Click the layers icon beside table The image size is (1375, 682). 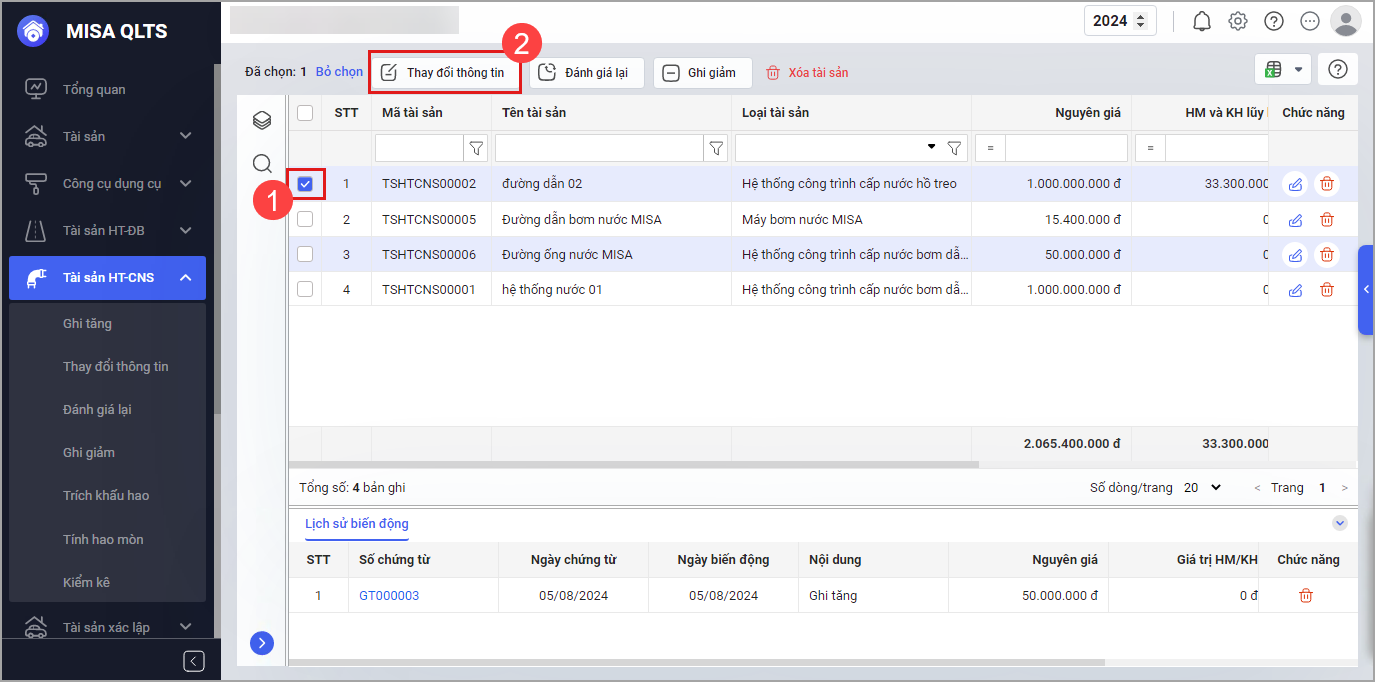coord(262,121)
